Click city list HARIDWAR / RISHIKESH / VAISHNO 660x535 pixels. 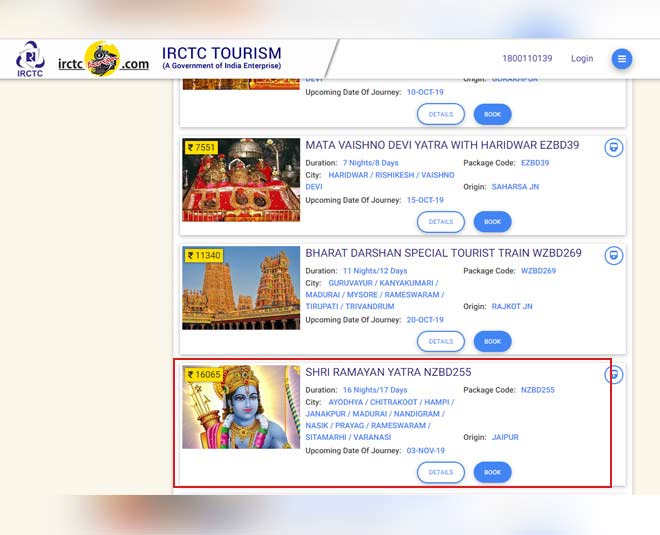pyautogui.click(x=391, y=175)
